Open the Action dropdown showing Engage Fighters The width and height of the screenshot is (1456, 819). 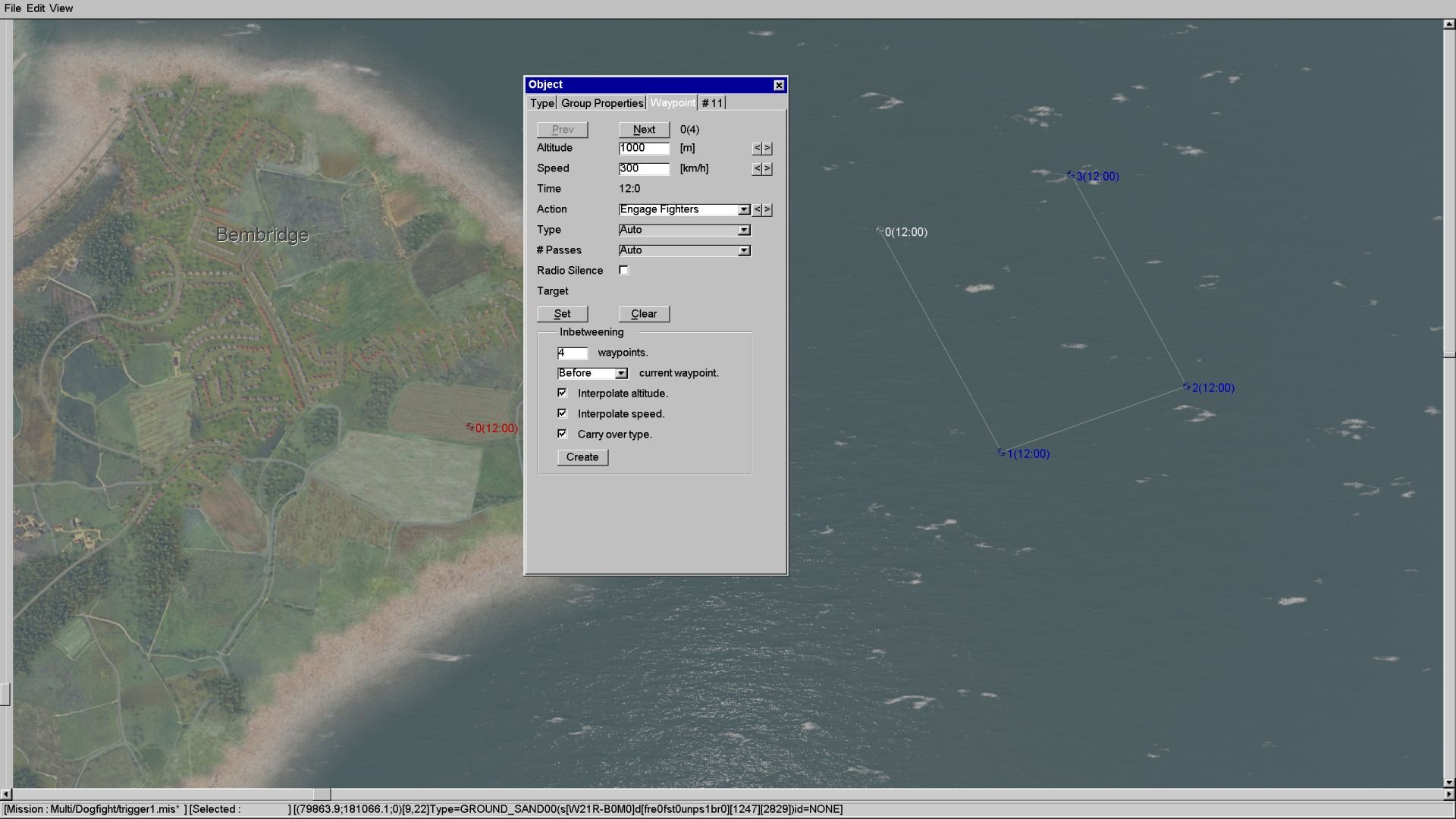click(x=744, y=210)
